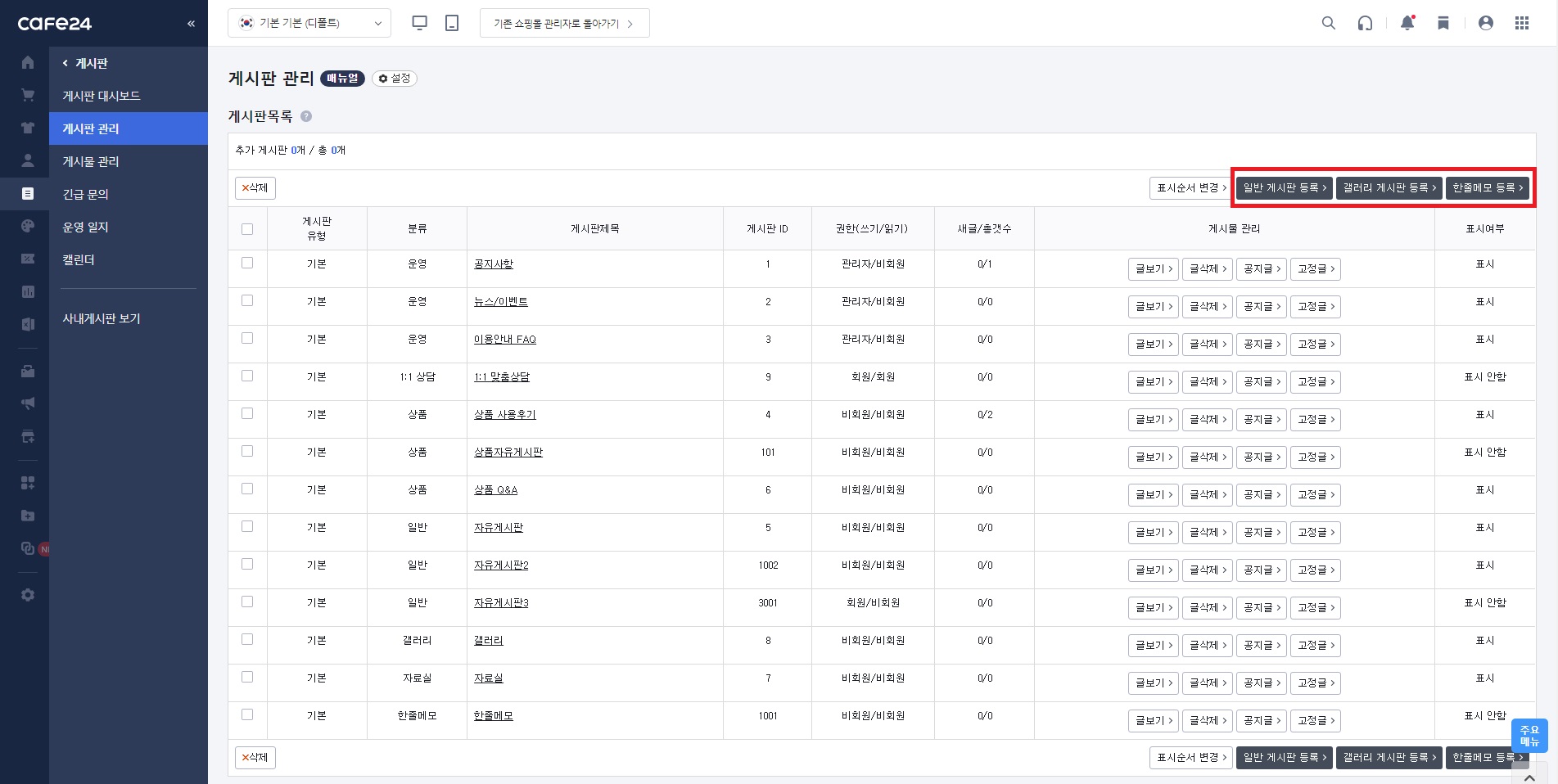The image size is (1558, 784).
Task: Open the bookmark icon in the top bar
Action: click(1443, 23)
